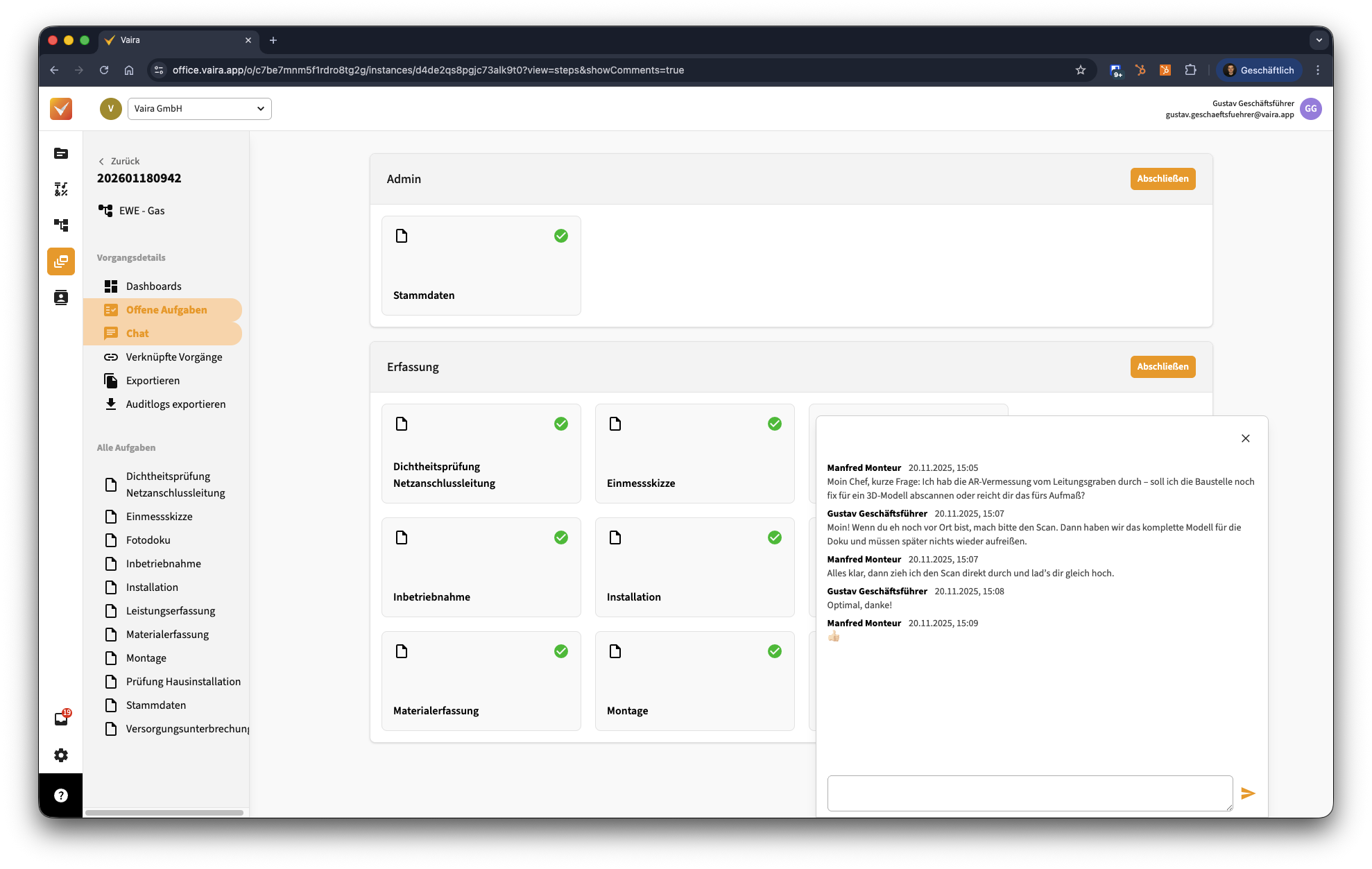The height and width of the screenshot is (869, 1372).
Task: Bookmark this page with star icon
Action: [1080, 70]
